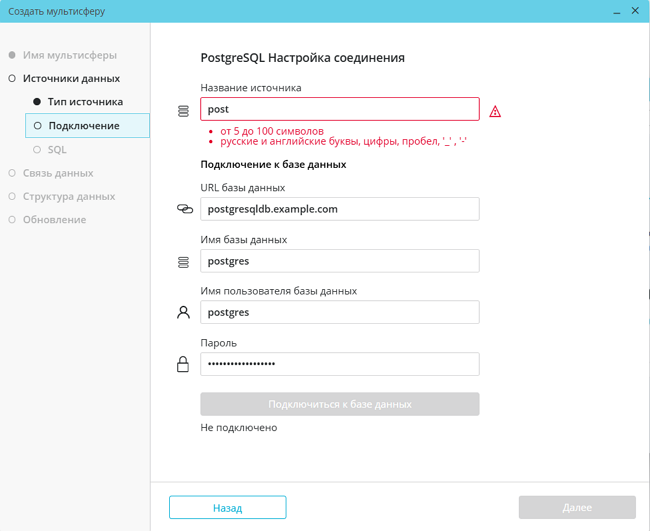The height and width of the screenshot is (531, 650).
Task: Click the URL link chain icon
Action: pyautogui.click(x=184, y=209)
